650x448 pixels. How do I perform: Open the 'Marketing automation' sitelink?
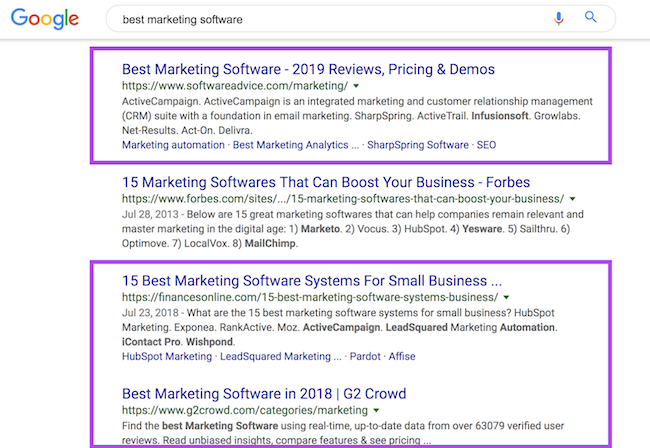(173, 145)
